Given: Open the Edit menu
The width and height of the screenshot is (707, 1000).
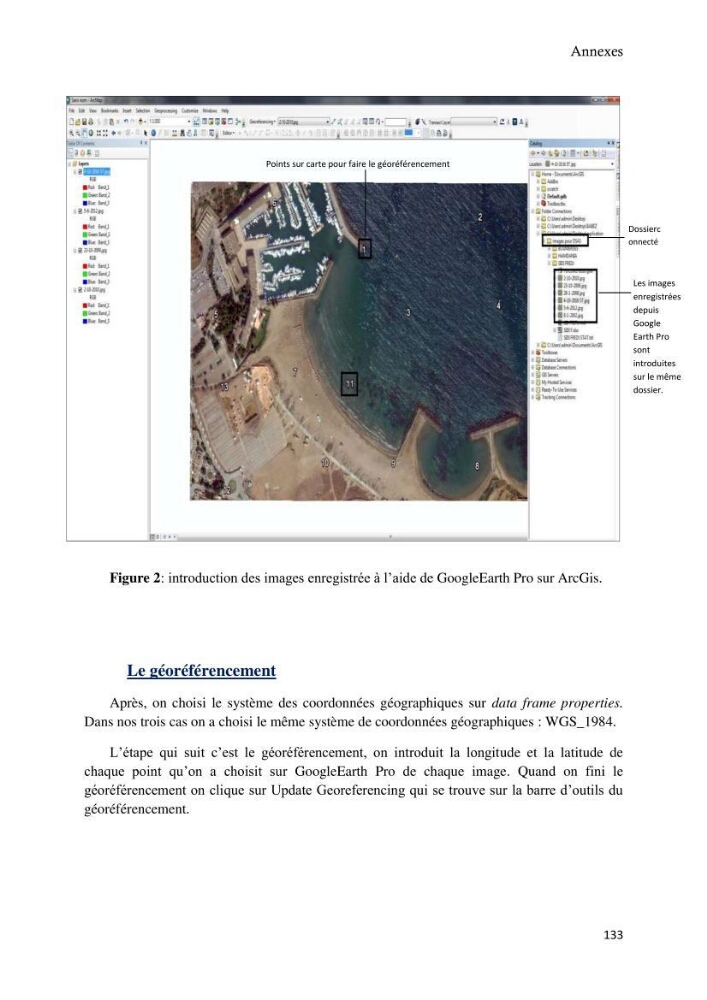Looking at the screenshot, I should click(82, 111).
